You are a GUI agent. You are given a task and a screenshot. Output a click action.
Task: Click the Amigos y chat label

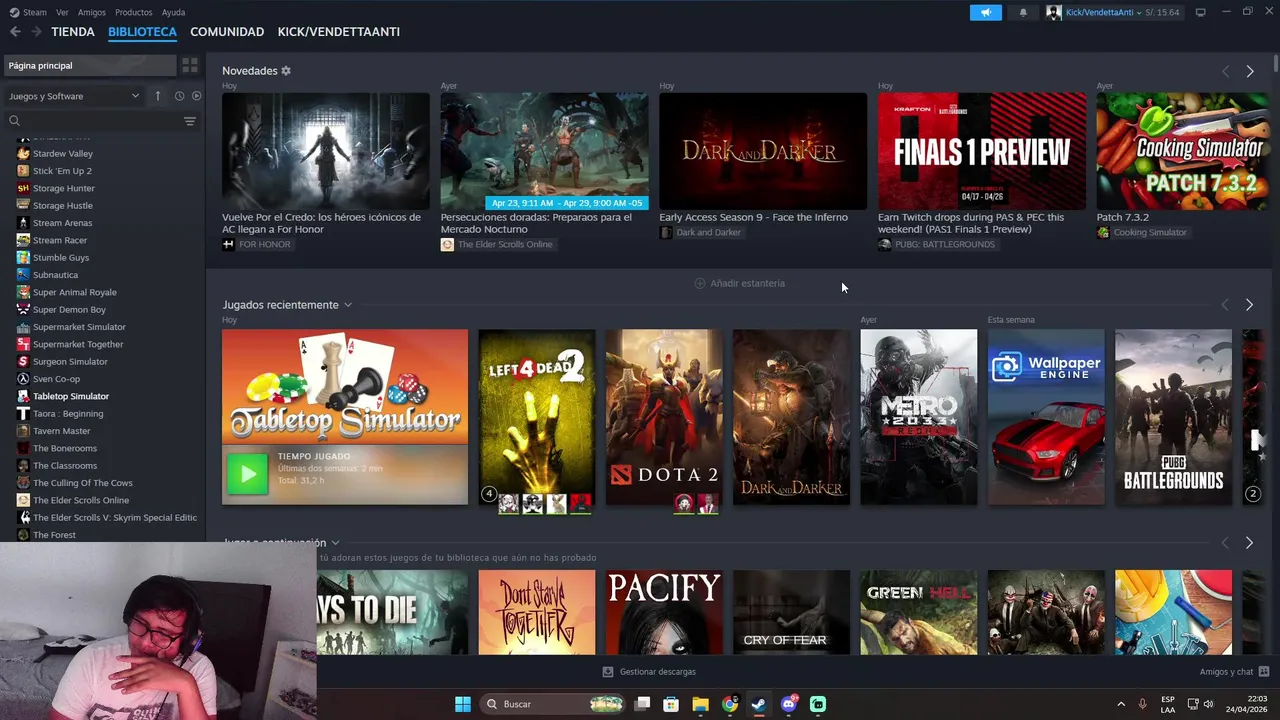1226,672
